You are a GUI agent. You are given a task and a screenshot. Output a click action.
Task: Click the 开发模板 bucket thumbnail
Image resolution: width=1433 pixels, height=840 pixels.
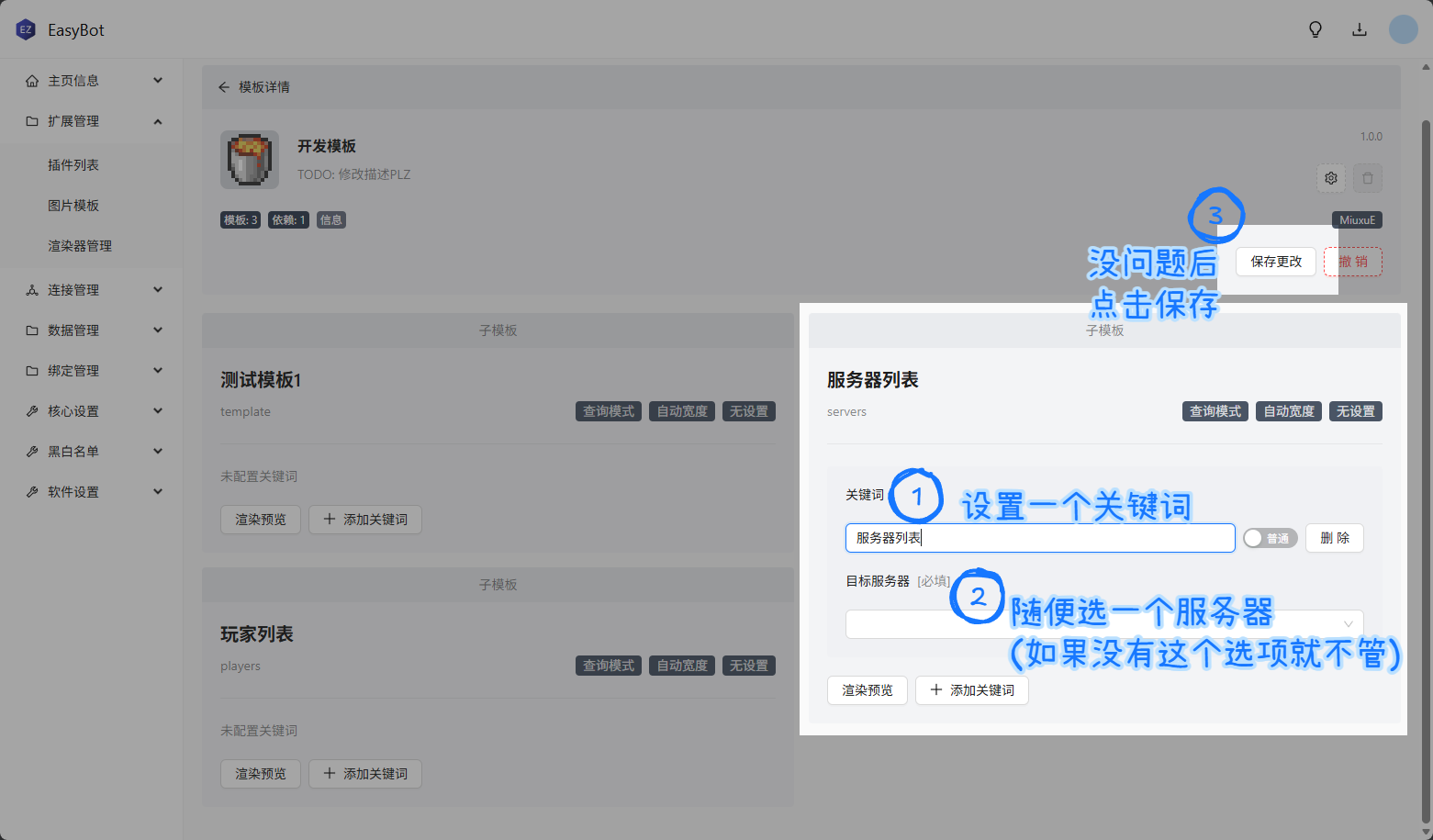250,160
